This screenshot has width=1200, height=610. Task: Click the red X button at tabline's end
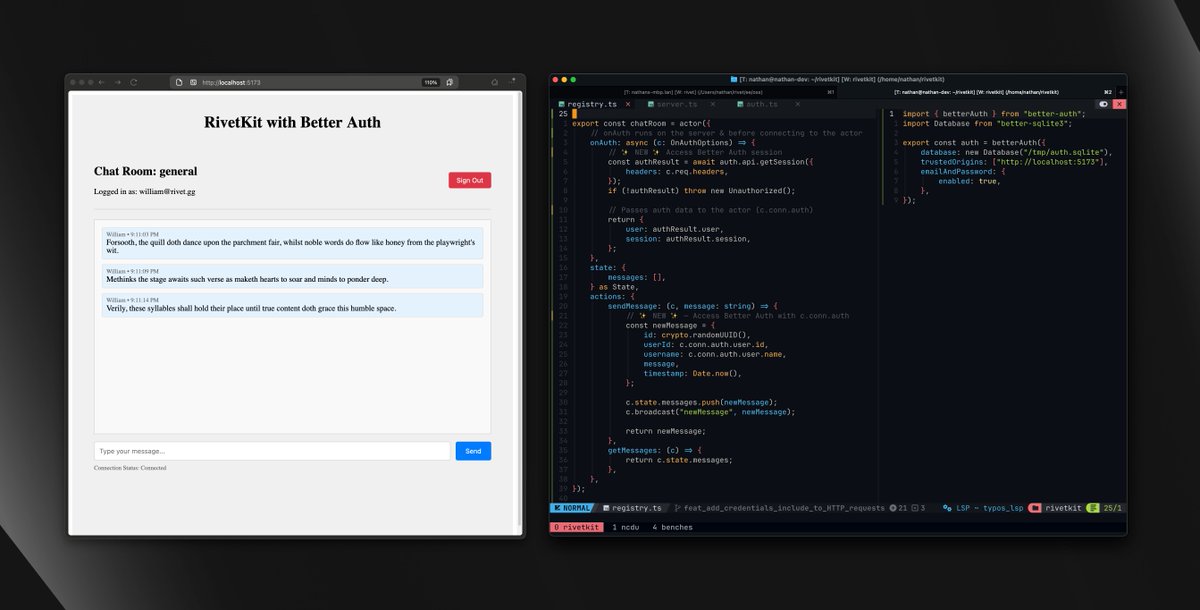[x=1119, y=104]
